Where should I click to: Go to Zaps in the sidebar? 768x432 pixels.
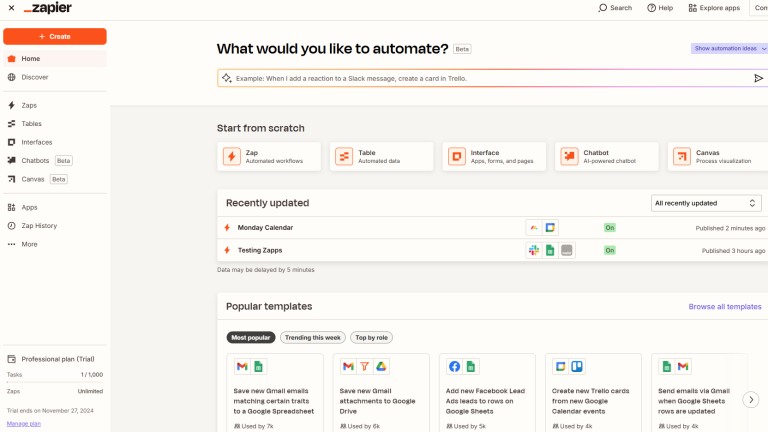coord(55,105)
